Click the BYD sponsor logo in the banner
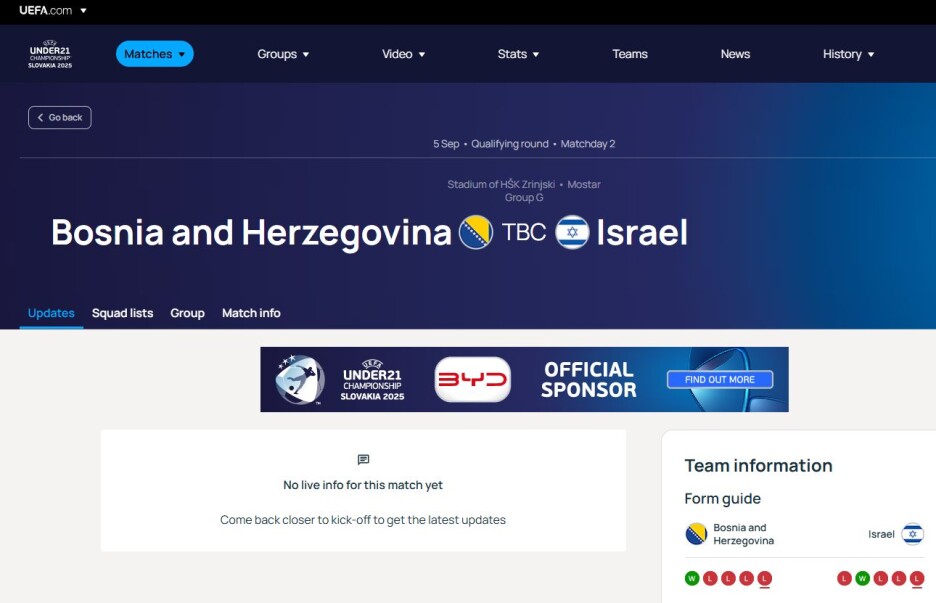 point(471,380)
